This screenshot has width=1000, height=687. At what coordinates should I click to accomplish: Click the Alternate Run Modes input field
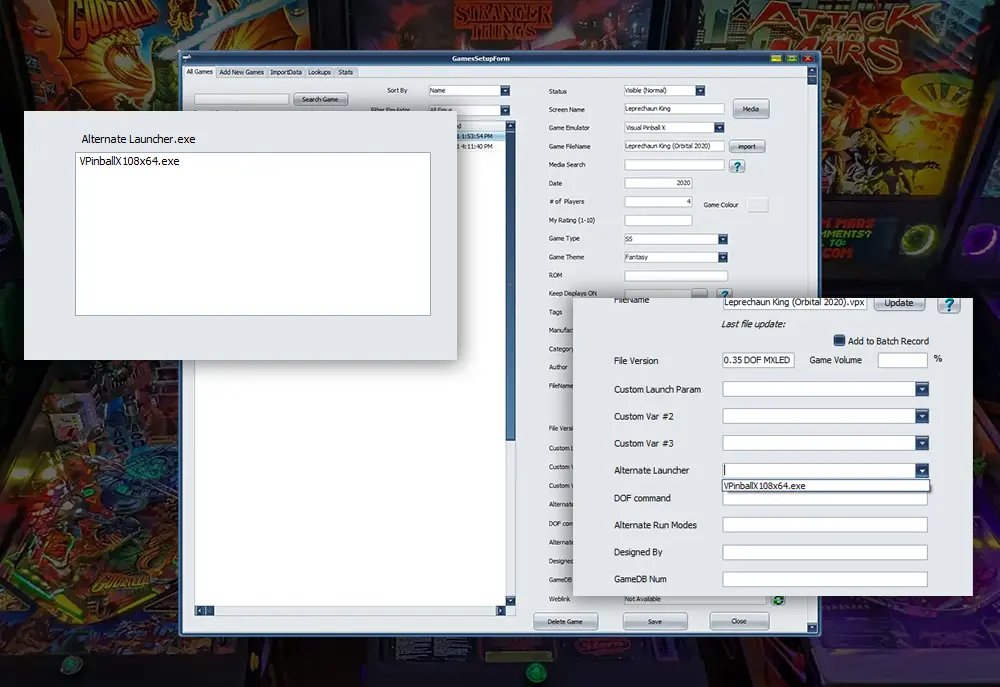click(825, 525)
